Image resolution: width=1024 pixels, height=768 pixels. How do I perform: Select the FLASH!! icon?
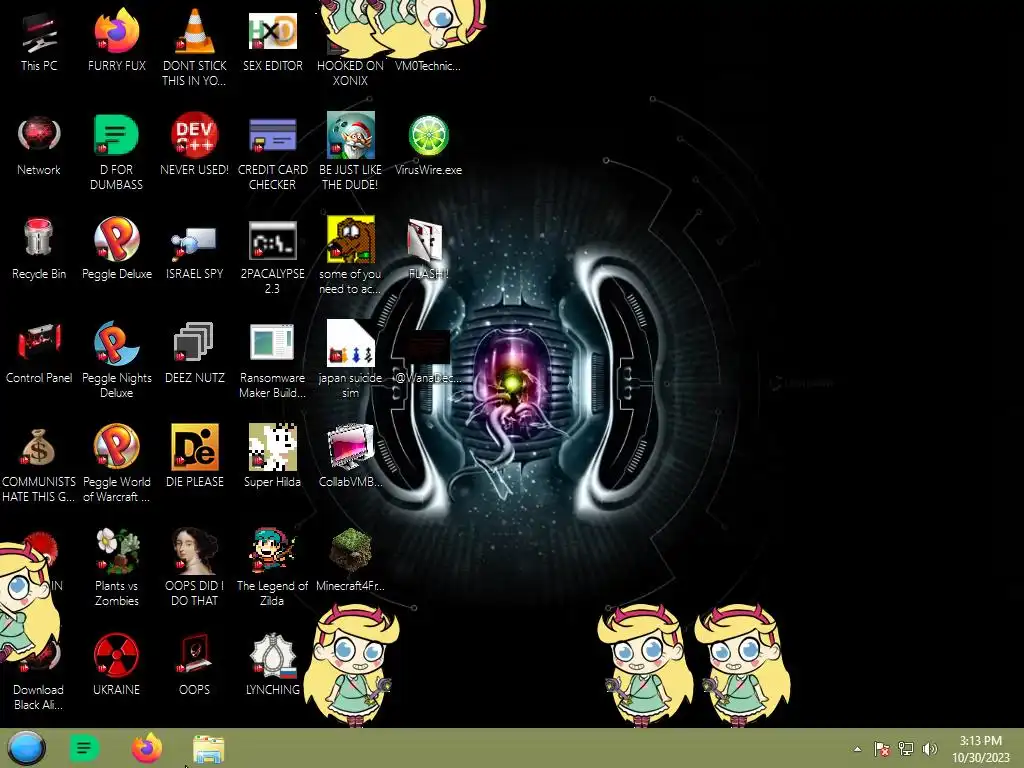[x=426, y=240]
